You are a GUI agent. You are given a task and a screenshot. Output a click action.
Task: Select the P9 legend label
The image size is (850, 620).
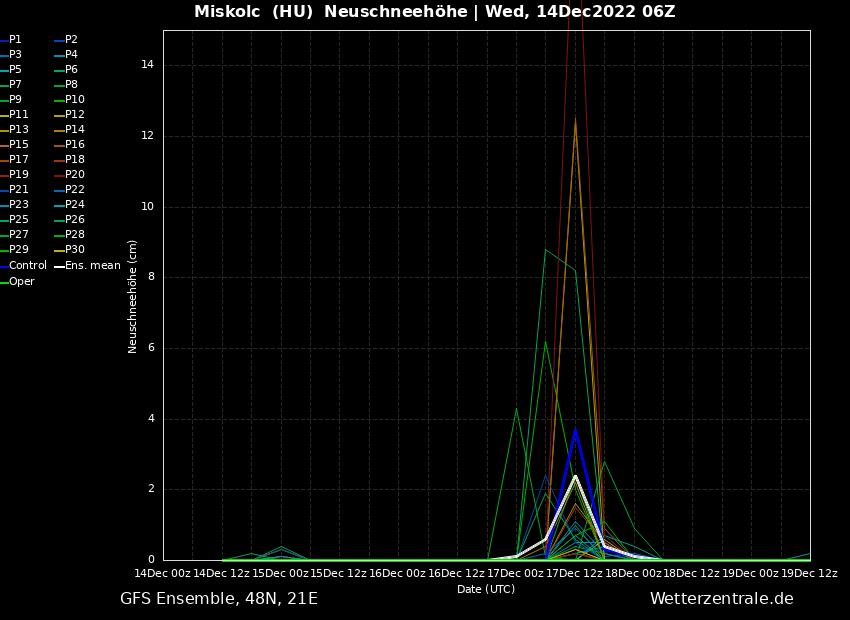(15, 100)
